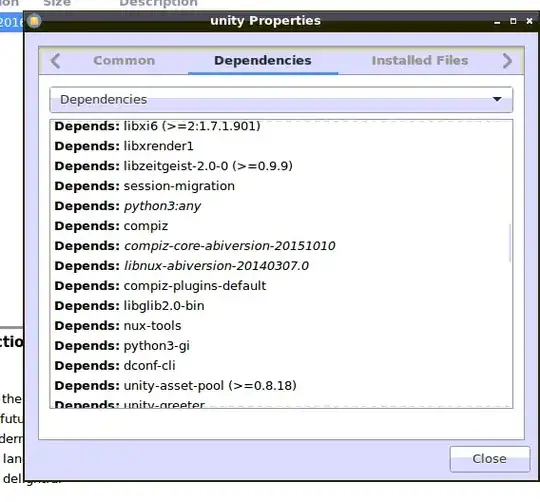The height and width of the screenshot is (502, 540).
Task: Close the Properties window via title bar
Action: click(530, 21)
